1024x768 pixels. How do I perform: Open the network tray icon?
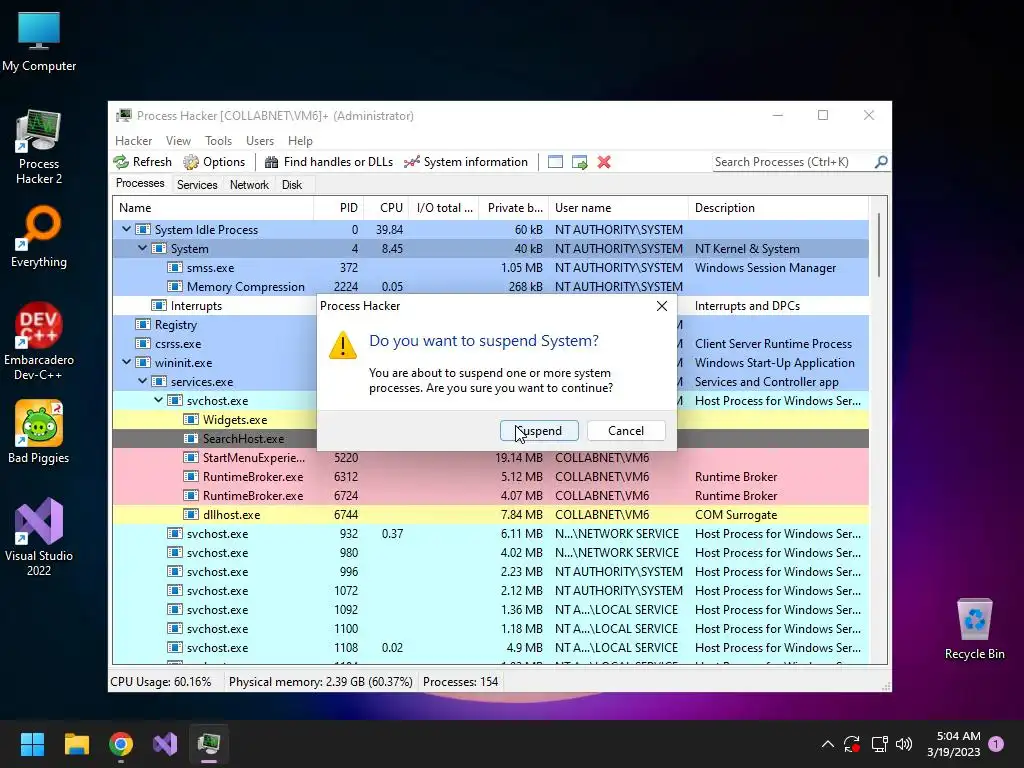click(879, 744)
